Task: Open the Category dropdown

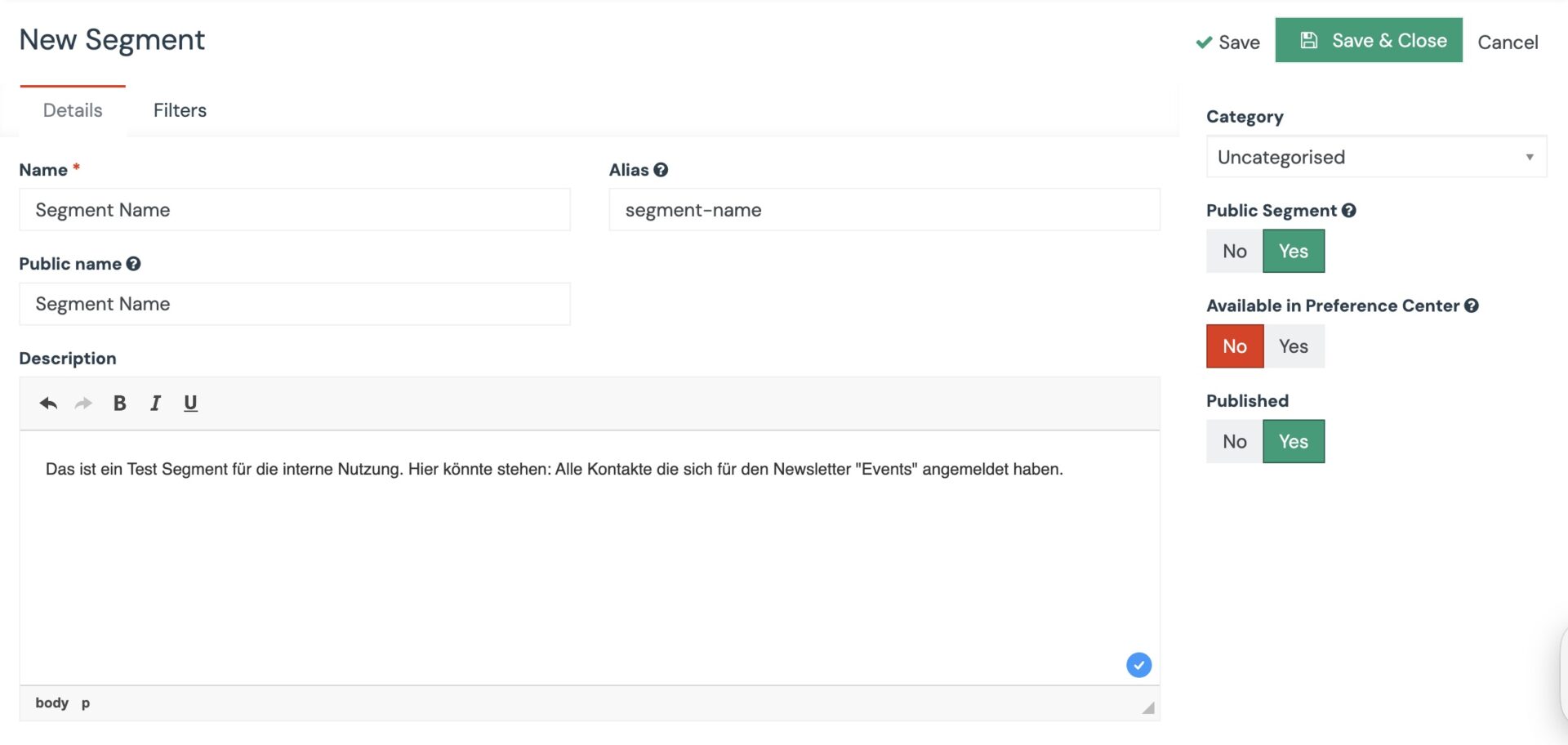Action: point(1375,157)
